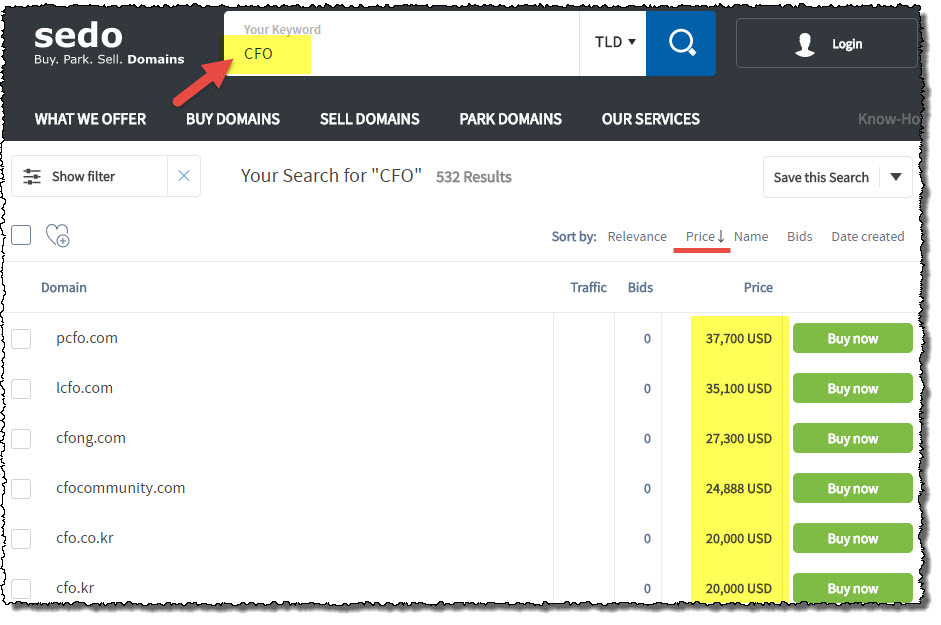Image resolution: width=941 pixels, height=625 pixels.
Task: Click Save this Search
Action: [821, 177]
